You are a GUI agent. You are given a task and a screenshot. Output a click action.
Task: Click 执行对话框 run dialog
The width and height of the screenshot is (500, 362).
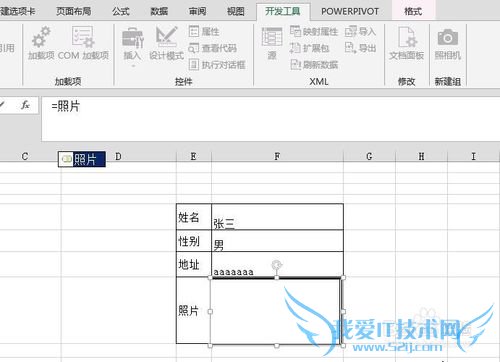[x=217, y=64]
